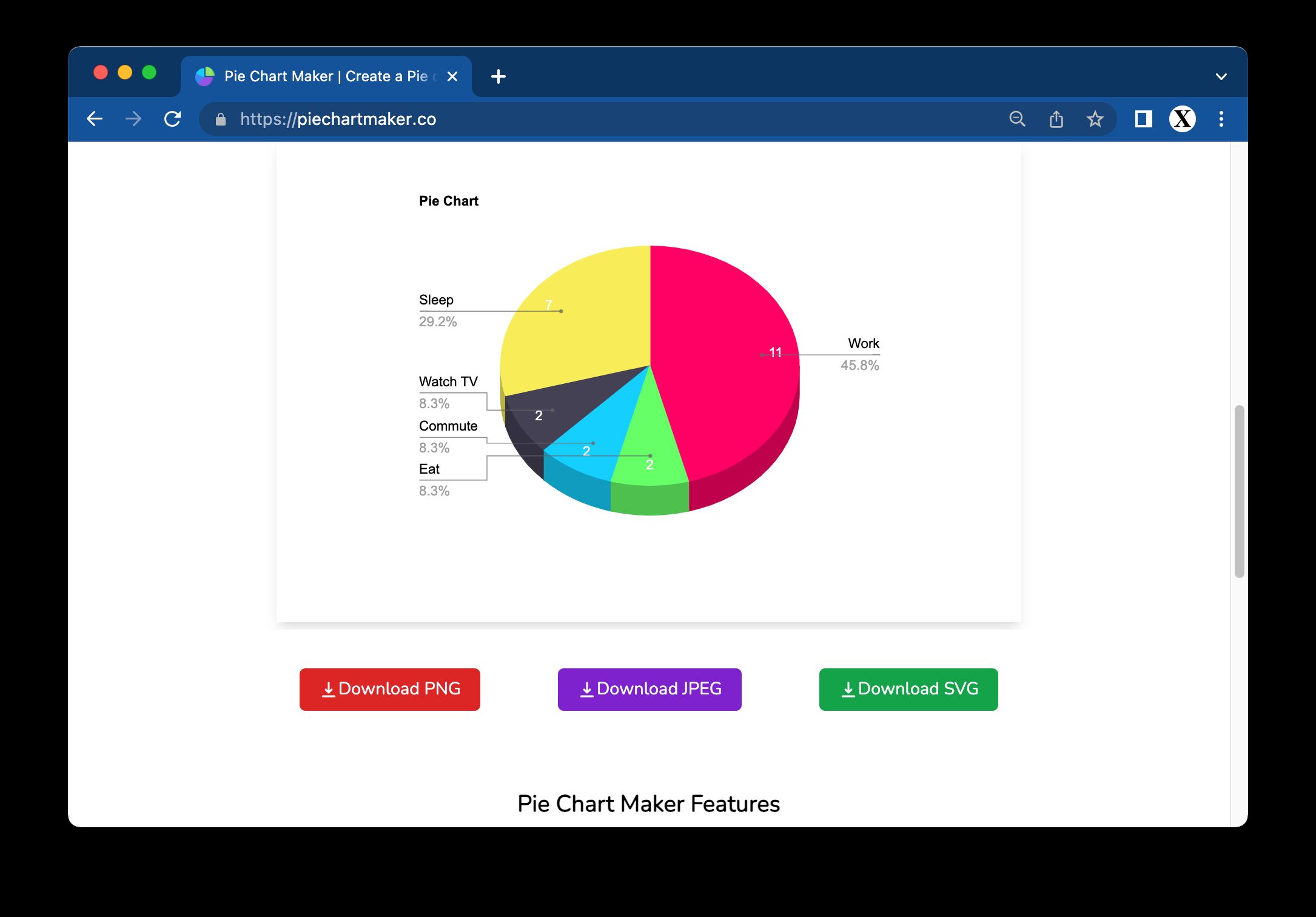Screen dimensions: 1316x917
Task: Click the Commute label
Action: point(448,426)
